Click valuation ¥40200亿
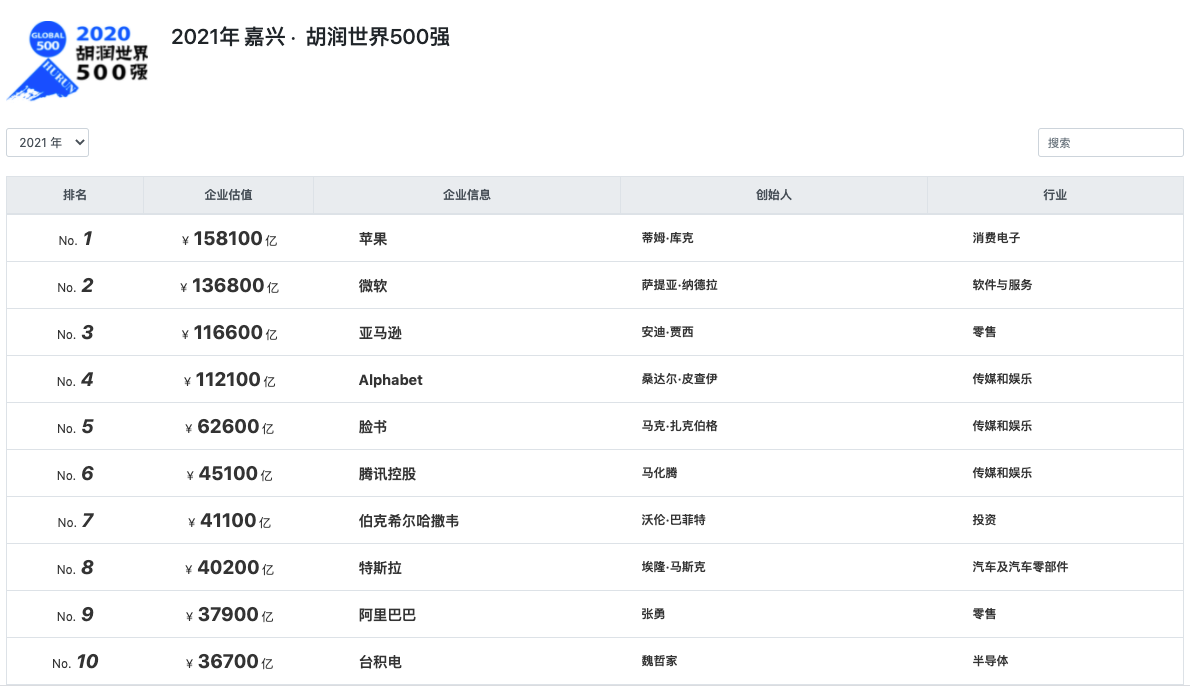The image size is (1190, 687). tap(229, 569)
